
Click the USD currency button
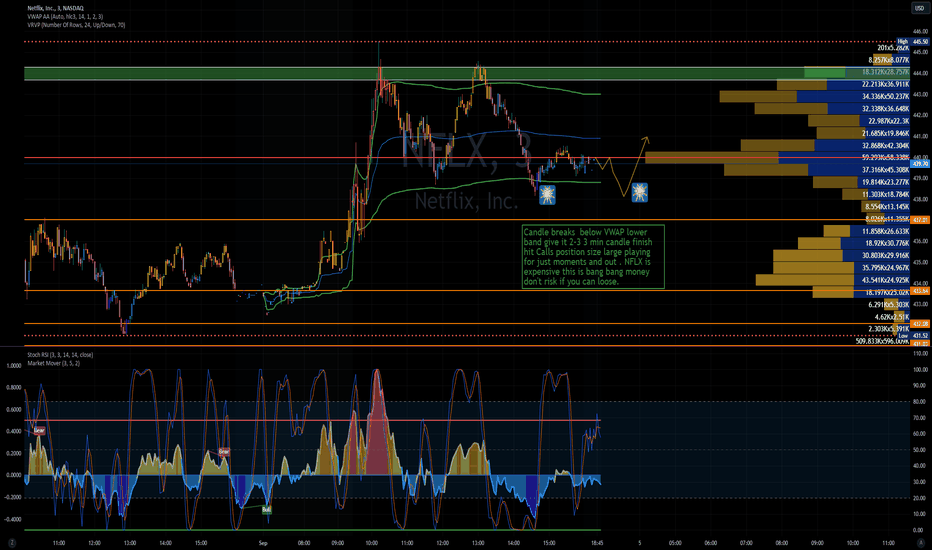point(919,8)
